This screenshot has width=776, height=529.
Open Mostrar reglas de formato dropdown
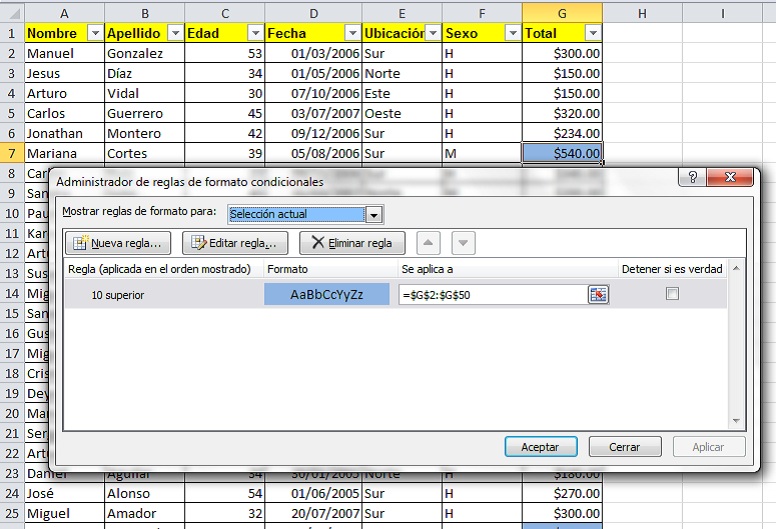coord(374,214)
